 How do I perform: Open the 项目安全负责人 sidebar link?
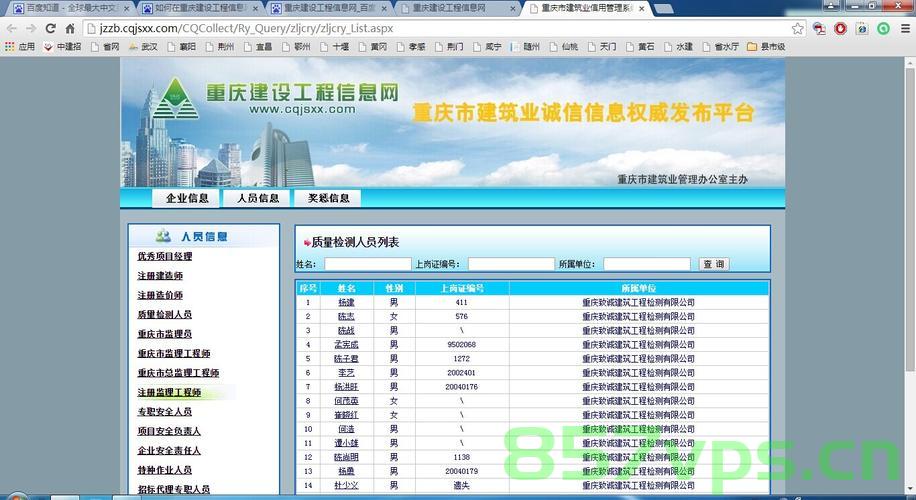pyautogui.click(x=169, y=431)
